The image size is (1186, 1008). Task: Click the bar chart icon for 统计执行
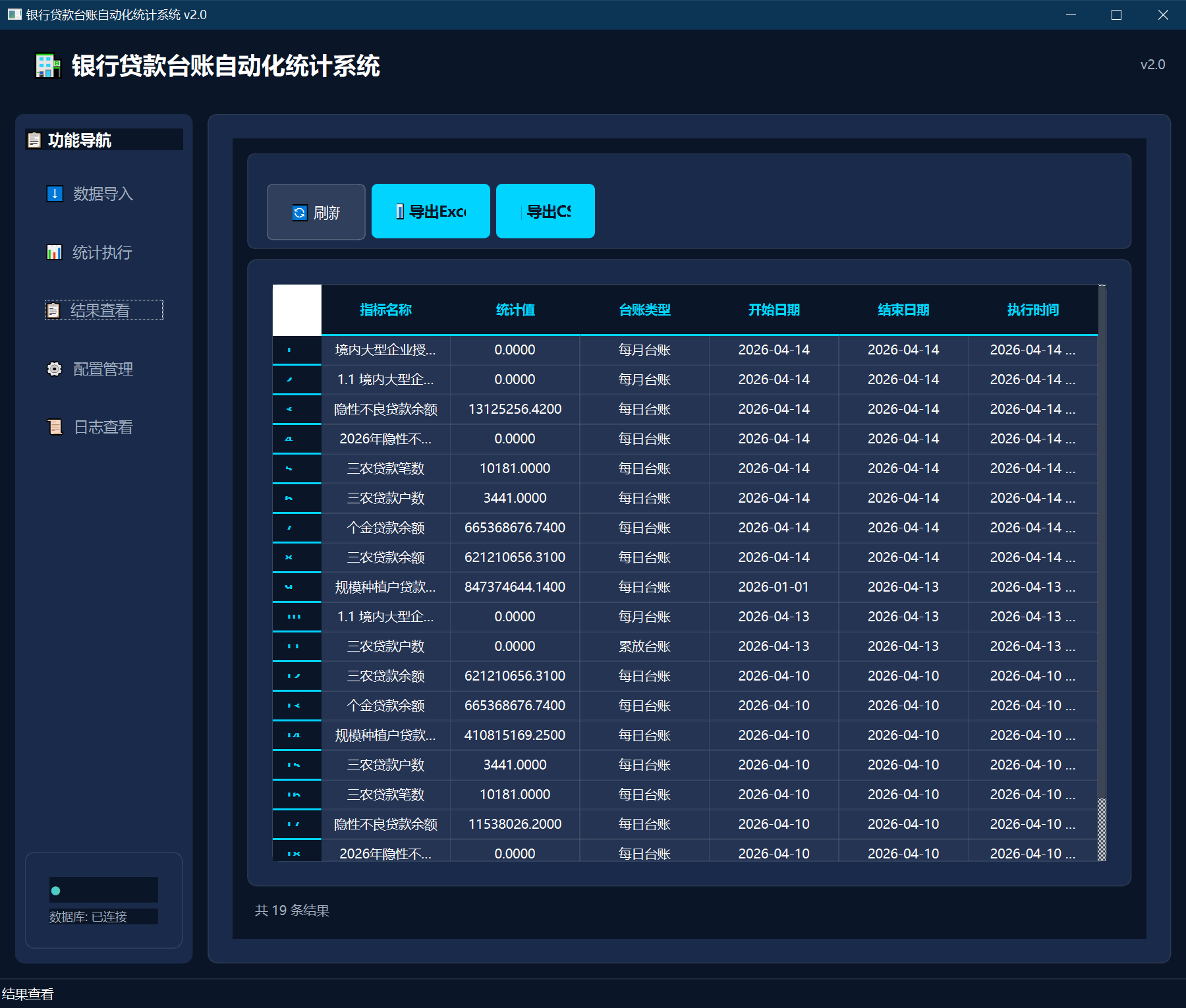click(54, 252)
